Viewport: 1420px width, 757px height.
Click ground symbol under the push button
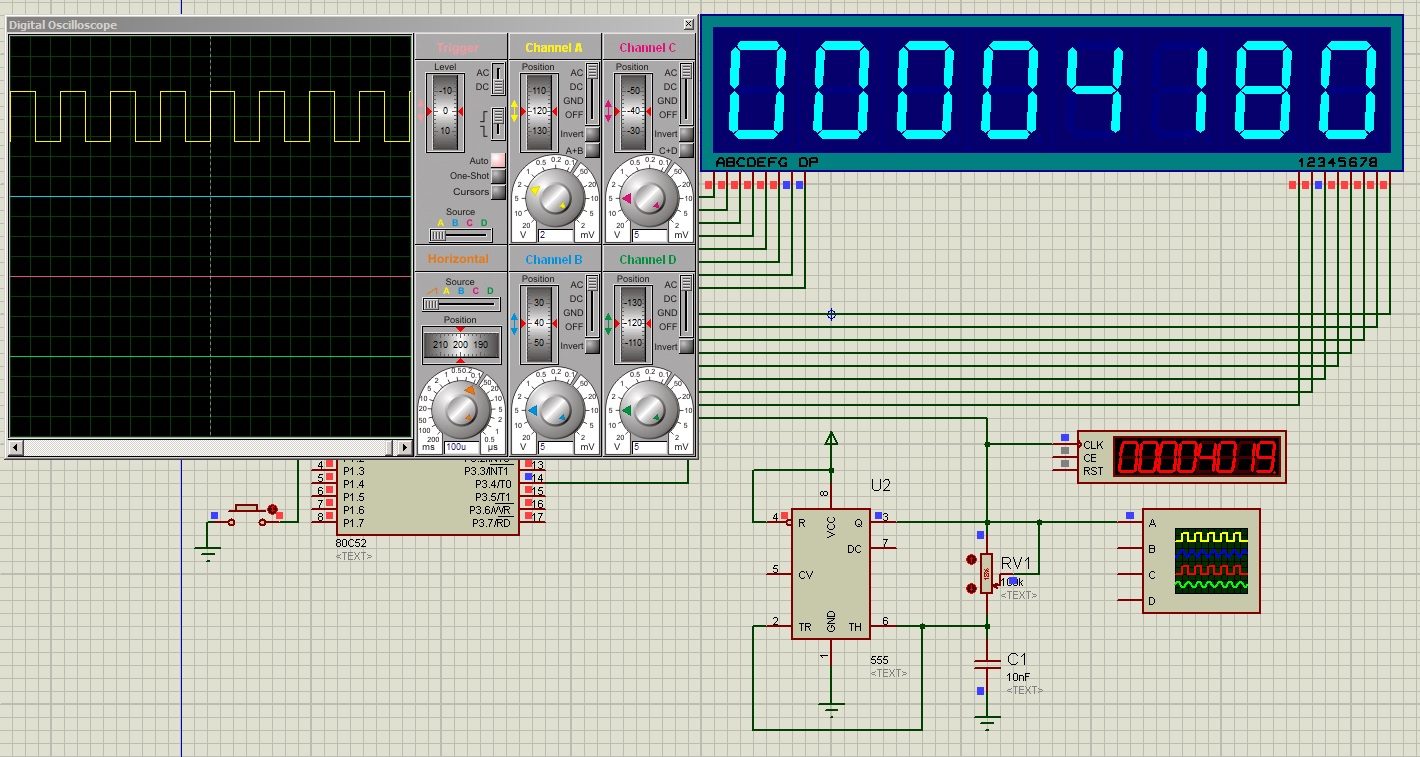coord(207,554)
